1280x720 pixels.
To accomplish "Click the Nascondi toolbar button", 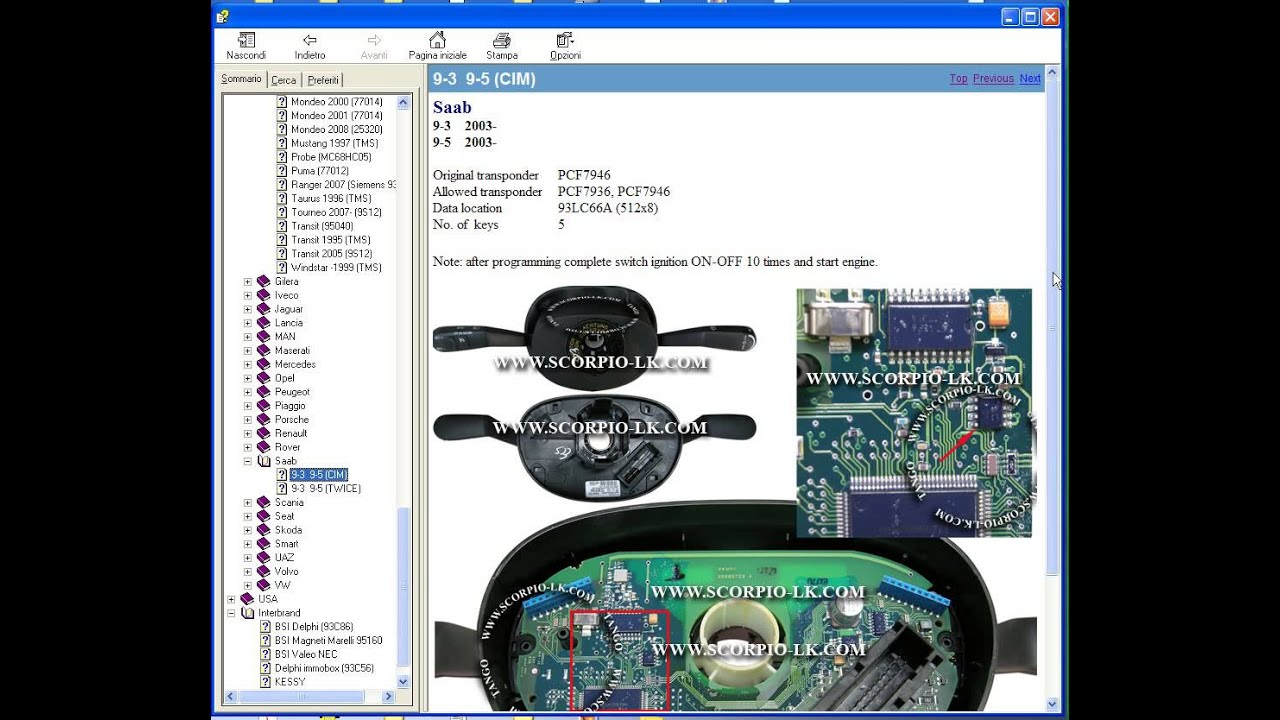I will [x=246, y=46].
